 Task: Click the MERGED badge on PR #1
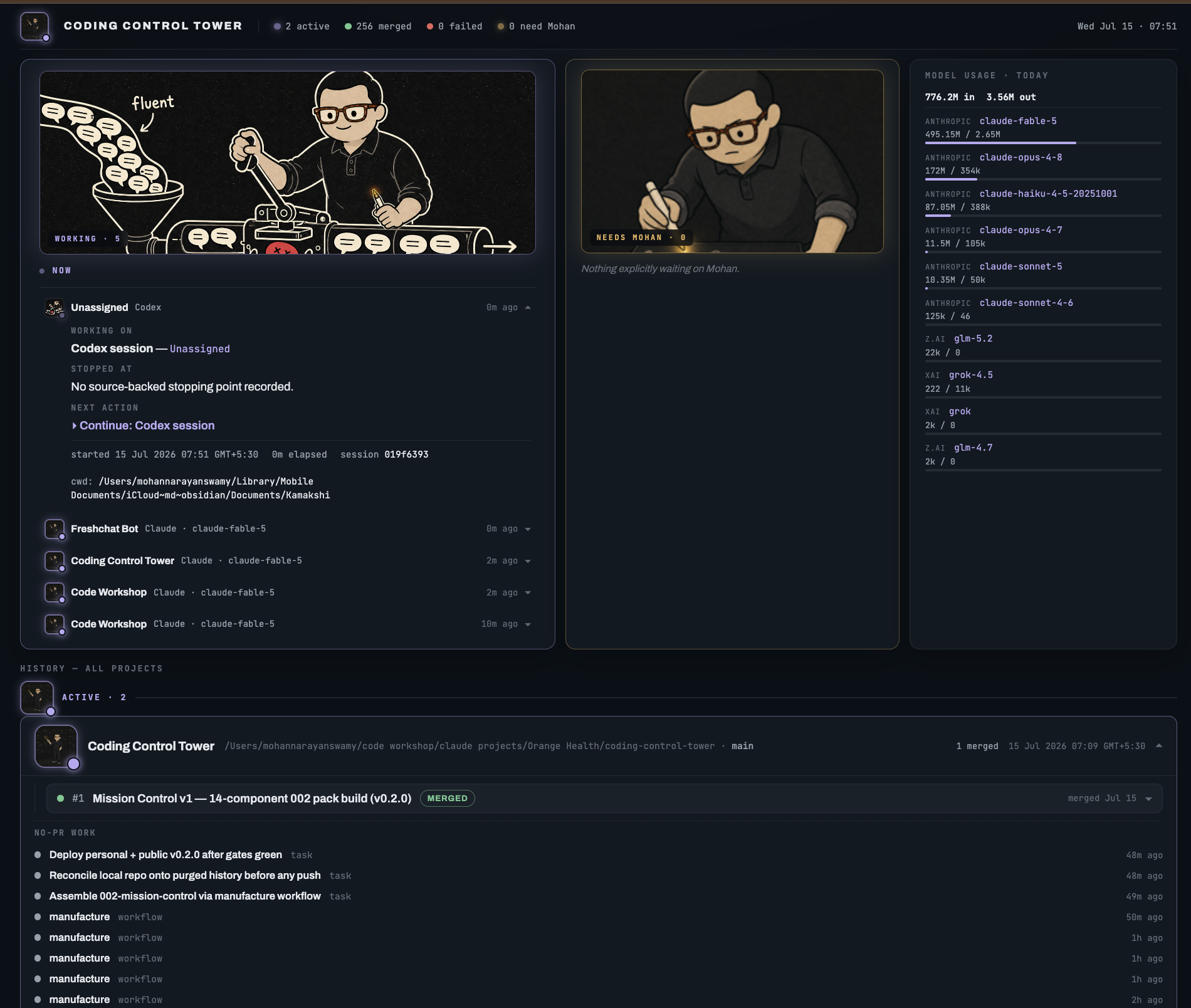tap(447, 798)
